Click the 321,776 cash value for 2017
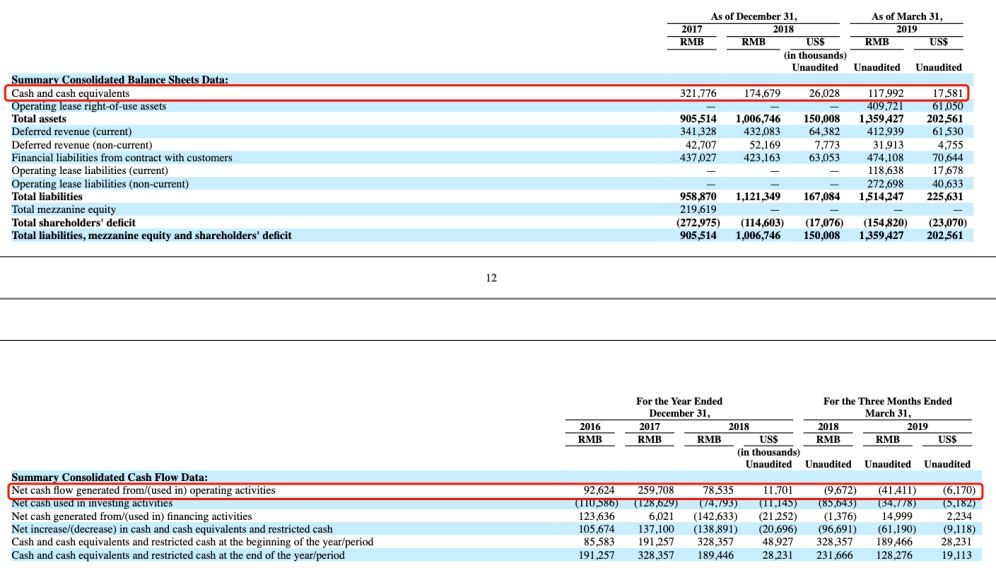Screen dimensions: 996x568 pyautogui.click(x=699, y=93)
